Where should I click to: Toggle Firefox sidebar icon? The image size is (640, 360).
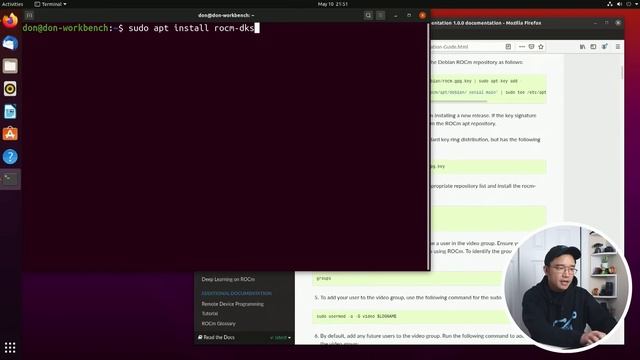[593, 47]
